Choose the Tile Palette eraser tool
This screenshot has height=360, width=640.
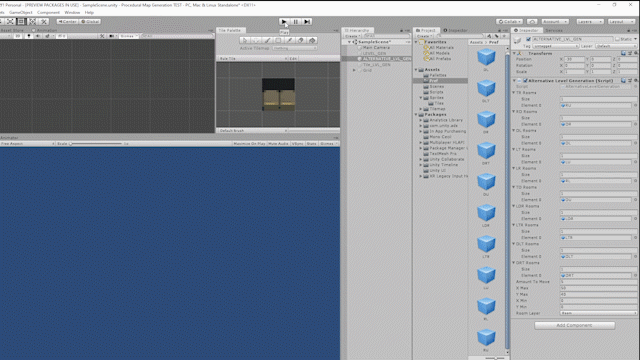pyautogui.click(x=301, y=40)
